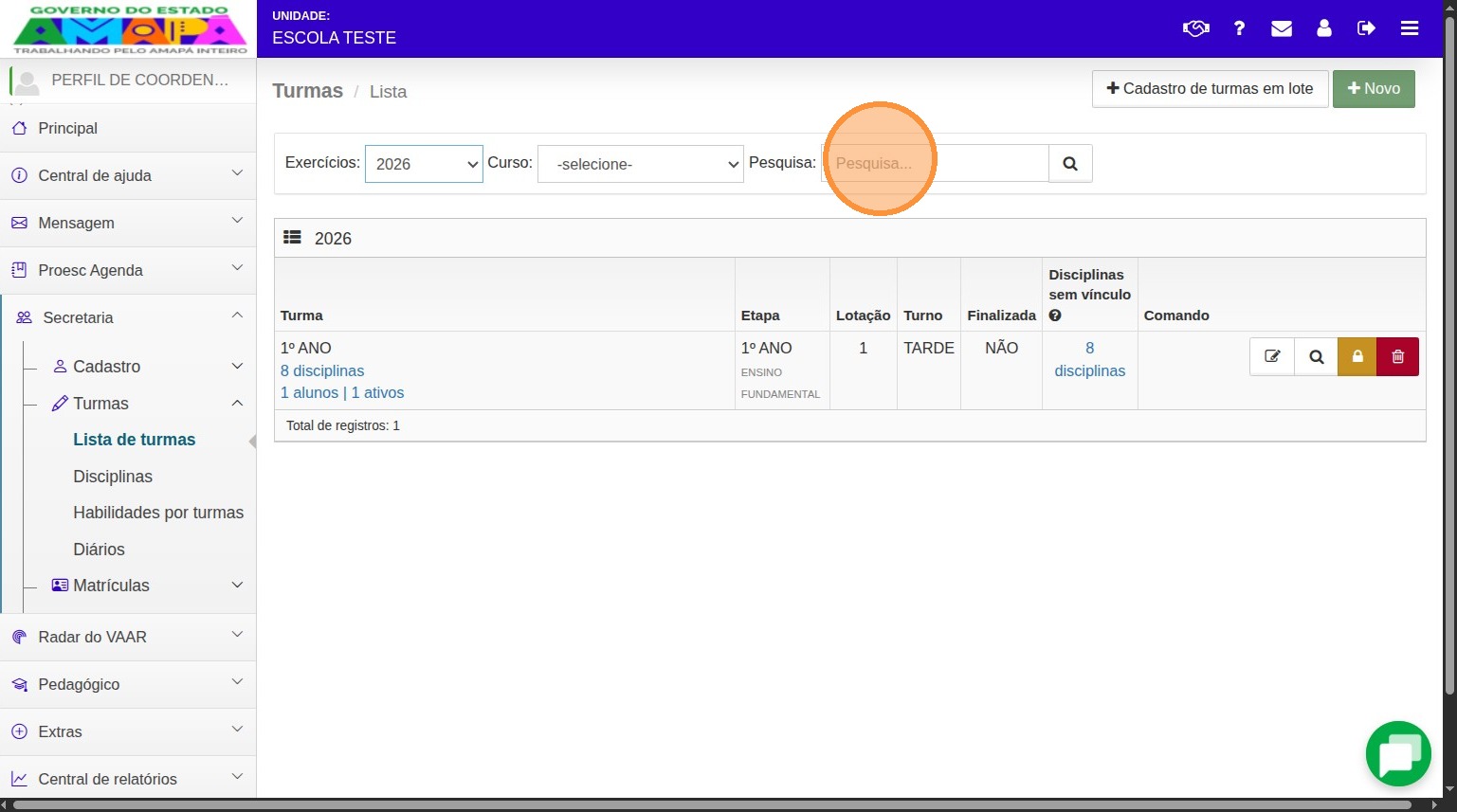Open the Exercícios year dropdown
Viewport: 1457px width, 812px height.
coord(424,164)
